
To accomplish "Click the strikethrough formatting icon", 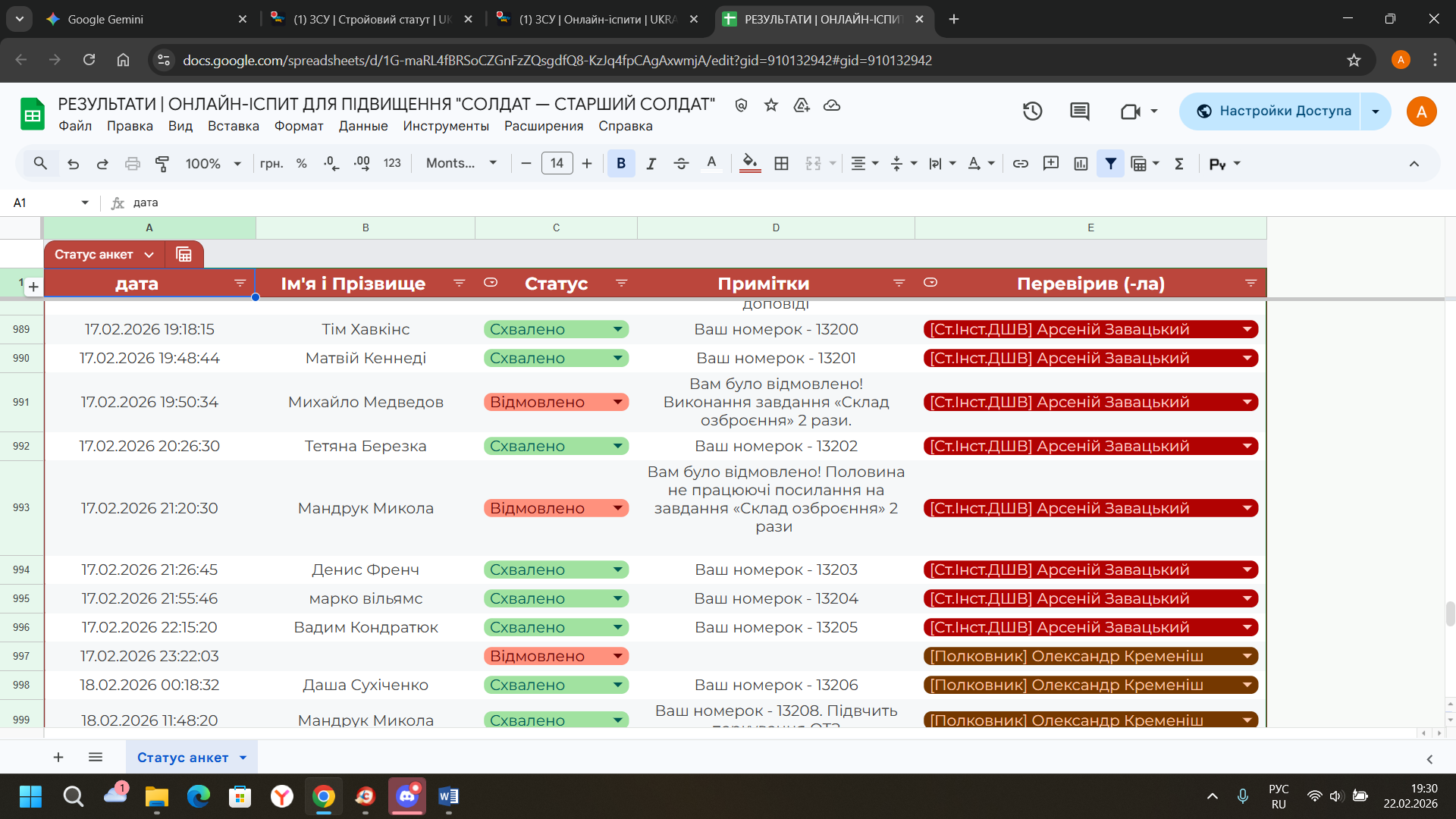I will coord(681,163).
